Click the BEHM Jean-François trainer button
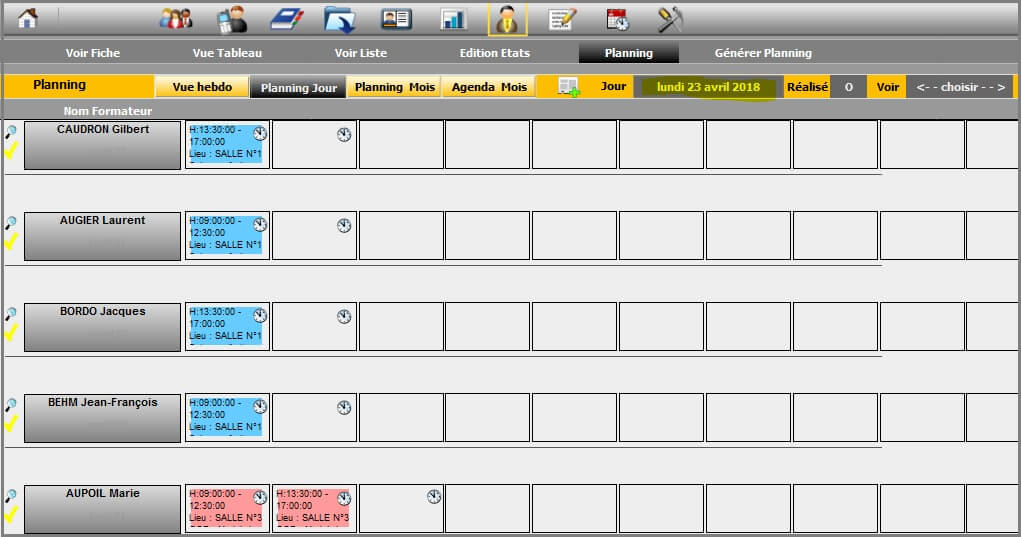The width and height of the screenshot is (1021, 537). 102,419
